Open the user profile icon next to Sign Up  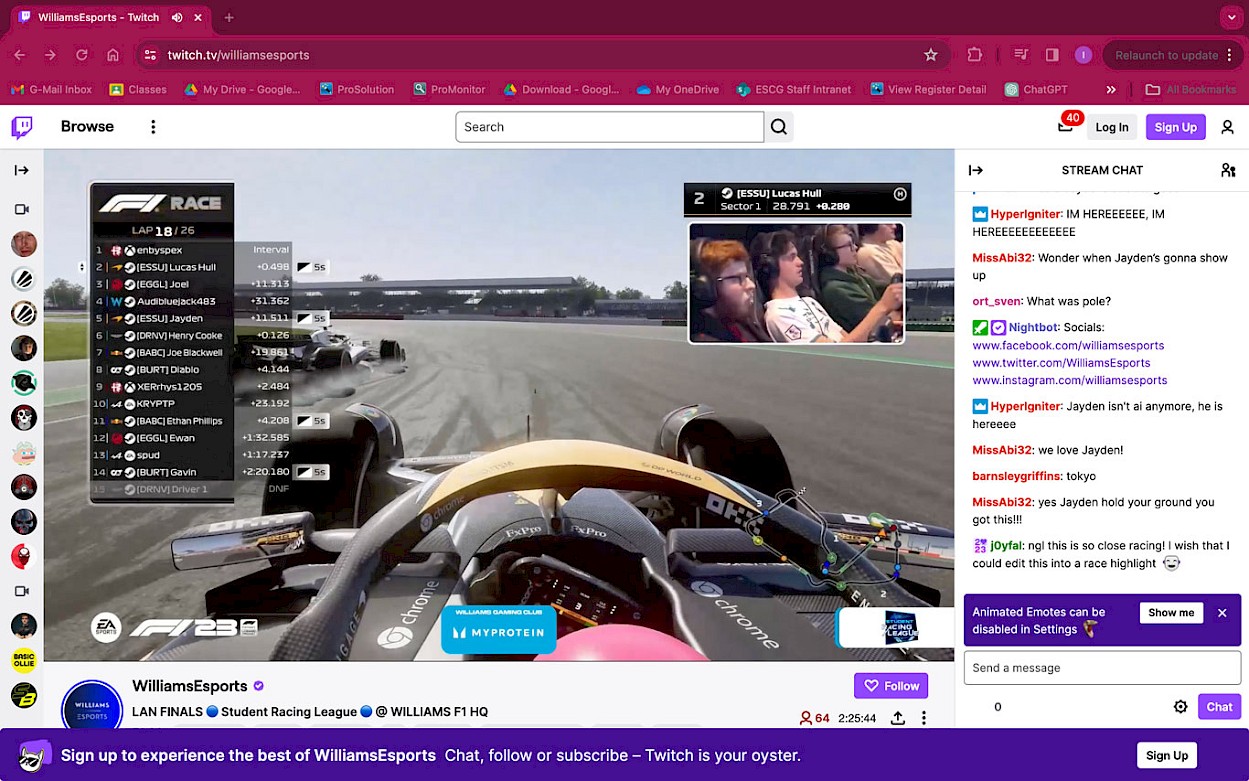tap(1227, 127)
